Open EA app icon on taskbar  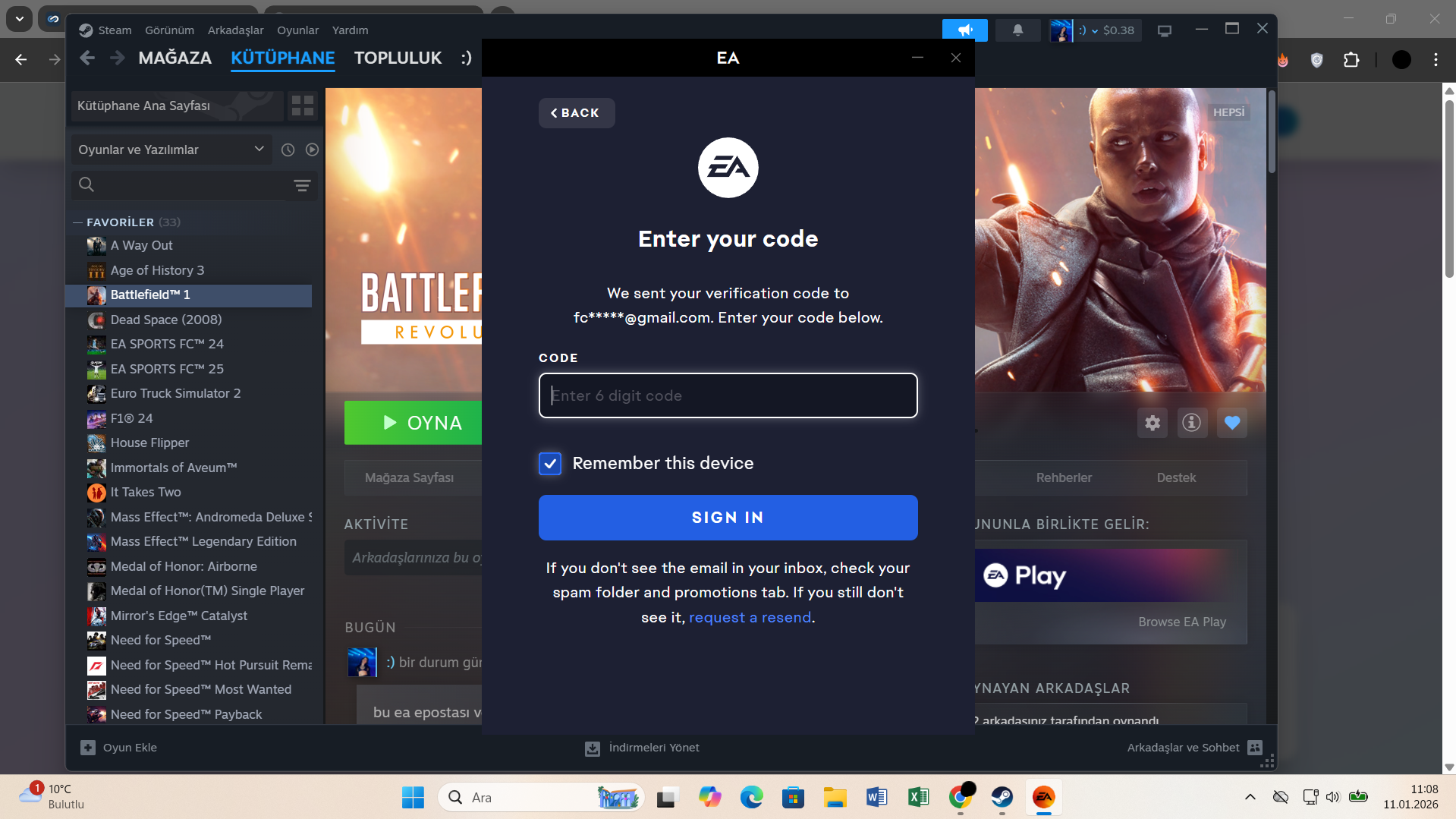(x=1044, y=798)
